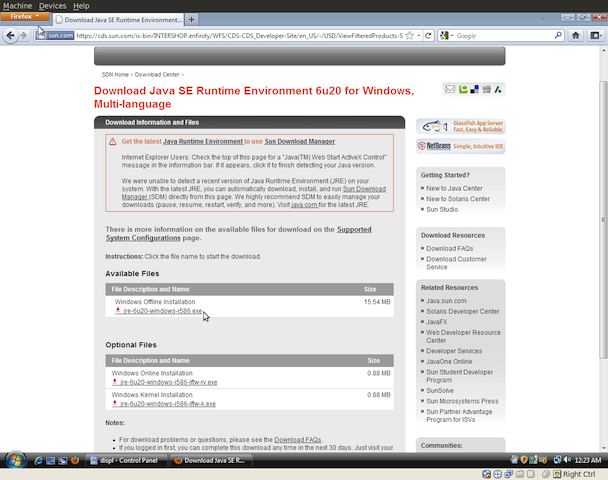Open the Java Runtime Environment link
The image size is (608, 480).
click(x=203, y=142)
